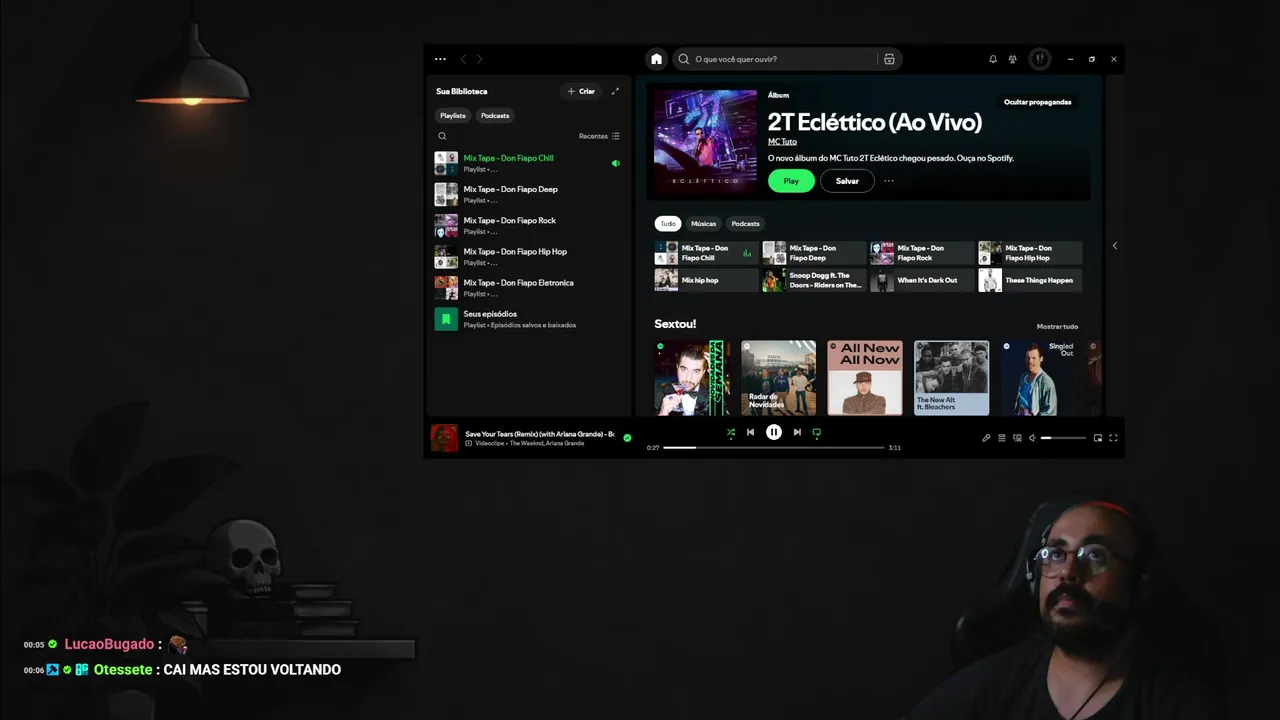This screenshot has width=1280, height=720.
Task: Open Seus episódios in the library
Action: tap(527, 318)
